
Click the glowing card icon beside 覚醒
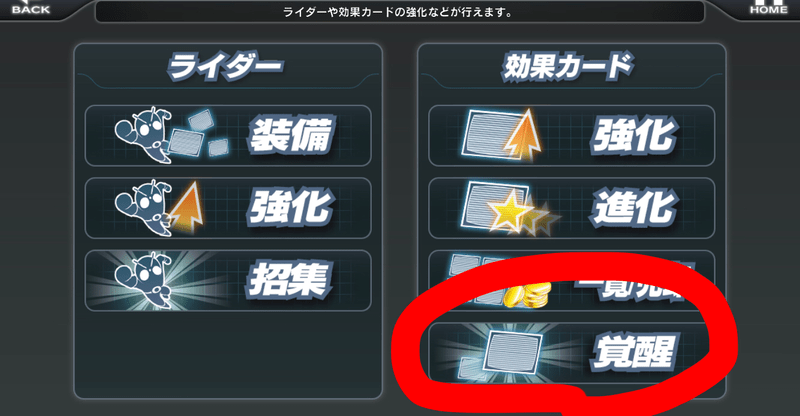(503, 352)
